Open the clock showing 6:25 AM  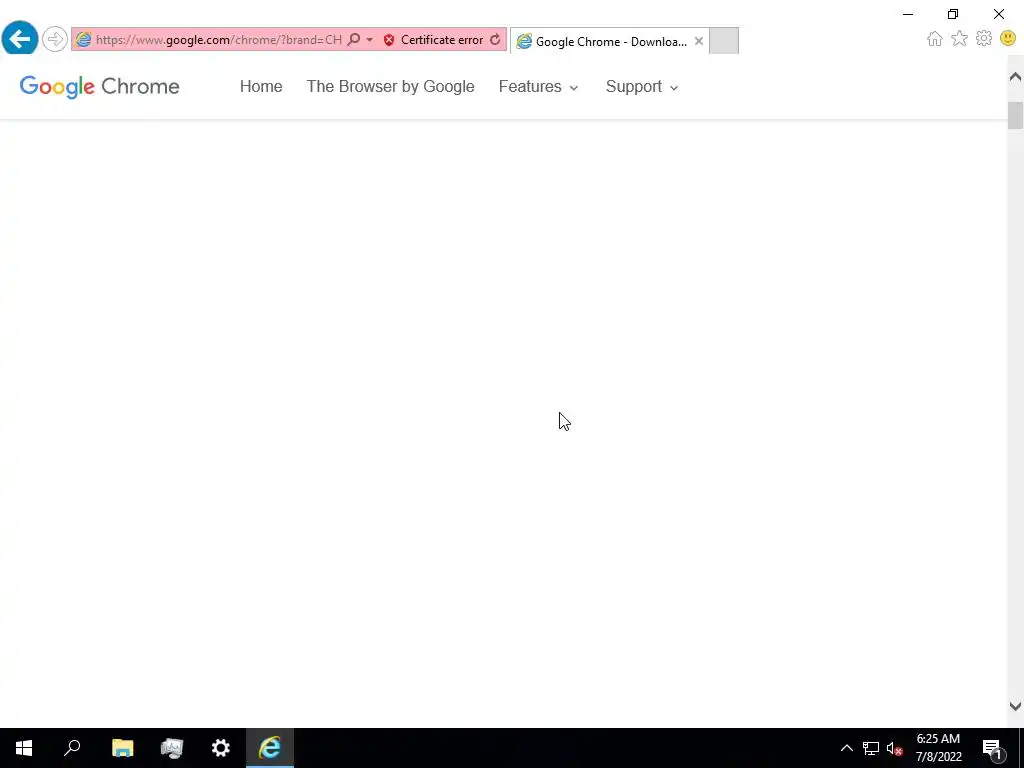938,748
